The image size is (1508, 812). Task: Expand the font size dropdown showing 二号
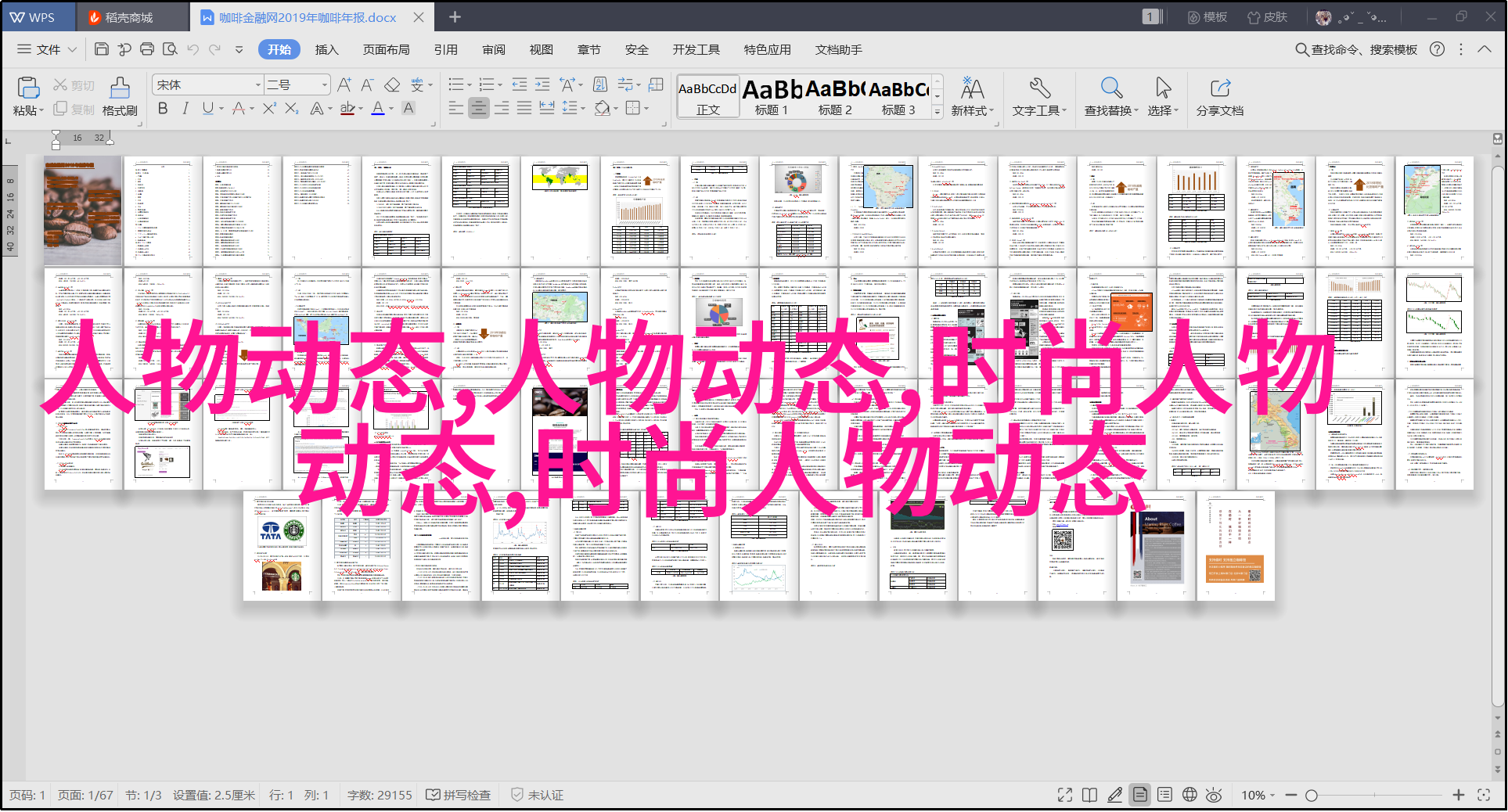[324, 84]
